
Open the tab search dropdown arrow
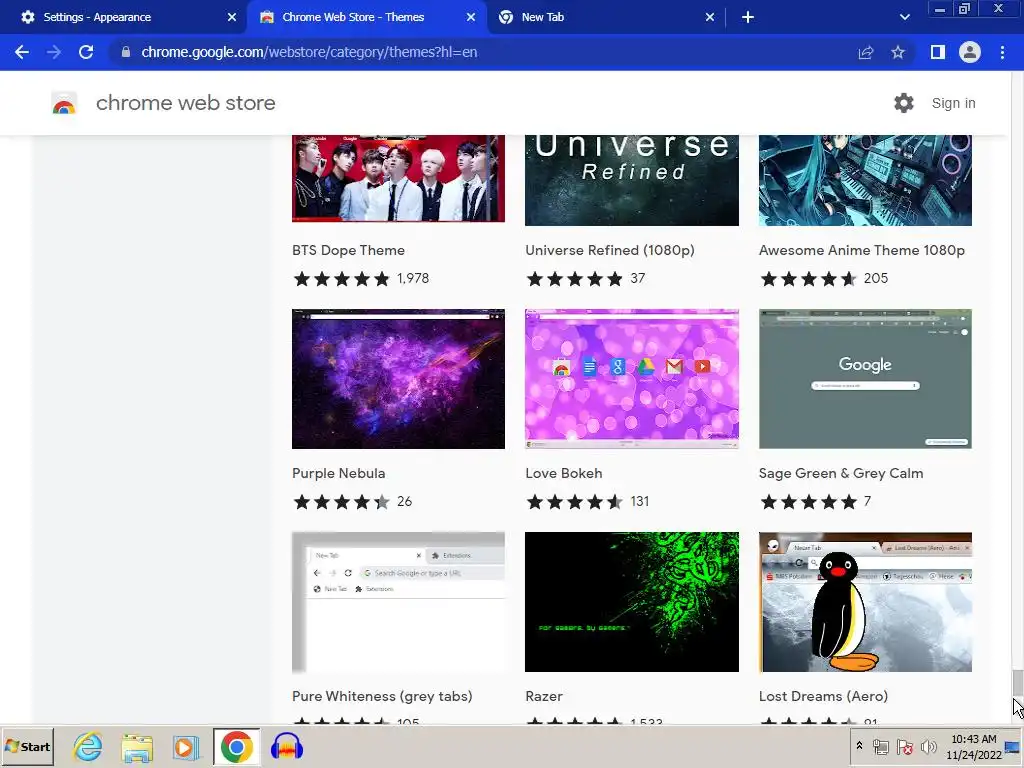[904, 18]
